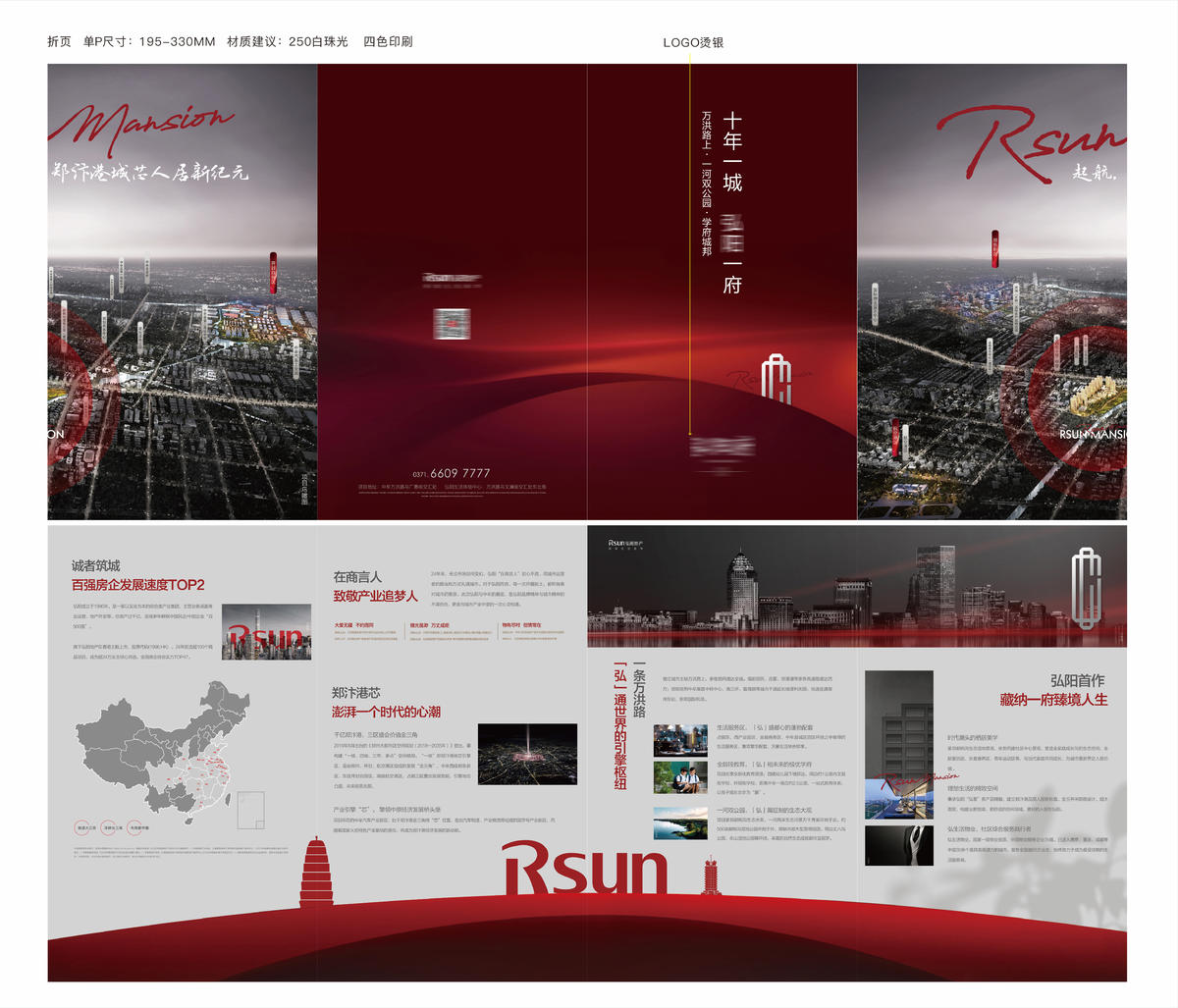Screen dimensions: 1178x1008
Task: Open the black suit and tie thumbnail
Action: (899, 845)
